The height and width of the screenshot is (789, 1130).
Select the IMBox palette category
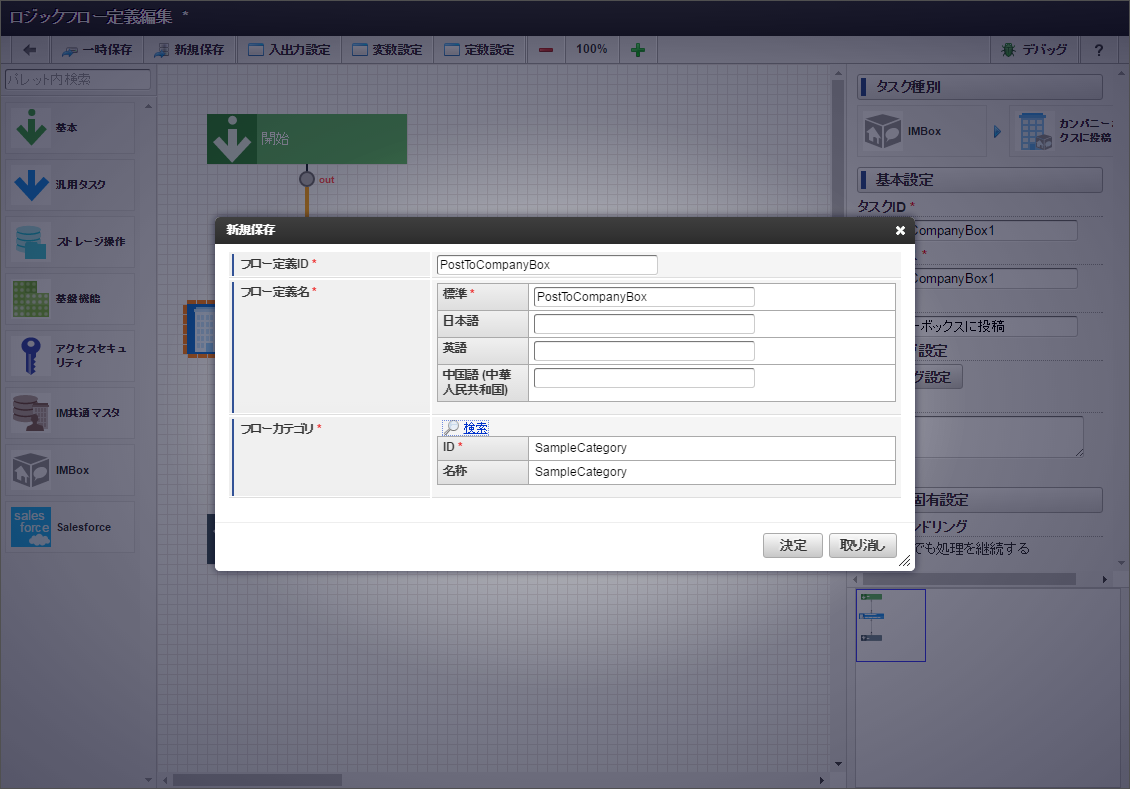pyautogui.click(x=70, y=470)
